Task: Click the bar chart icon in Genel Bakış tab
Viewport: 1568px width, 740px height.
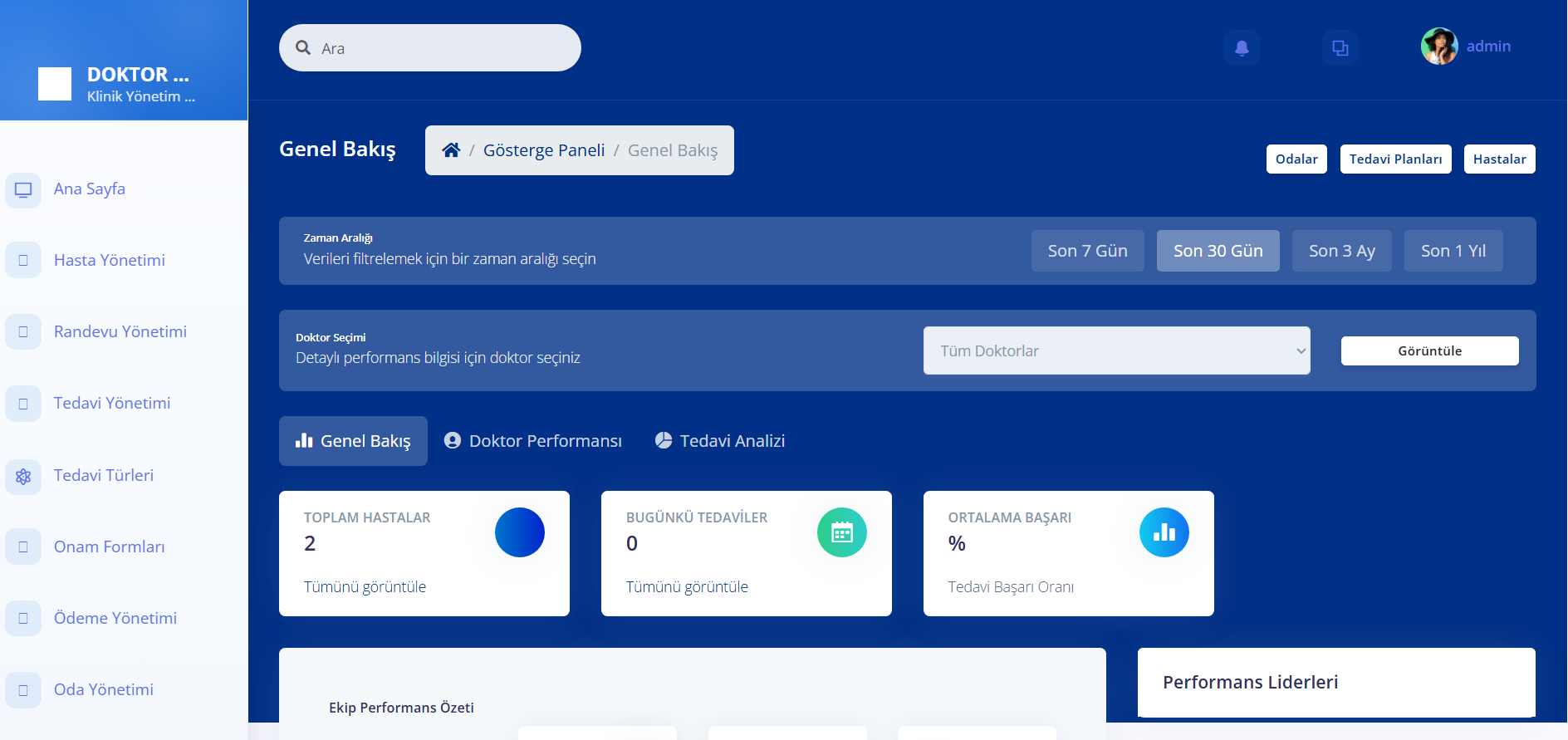Action: pos(304,440)
